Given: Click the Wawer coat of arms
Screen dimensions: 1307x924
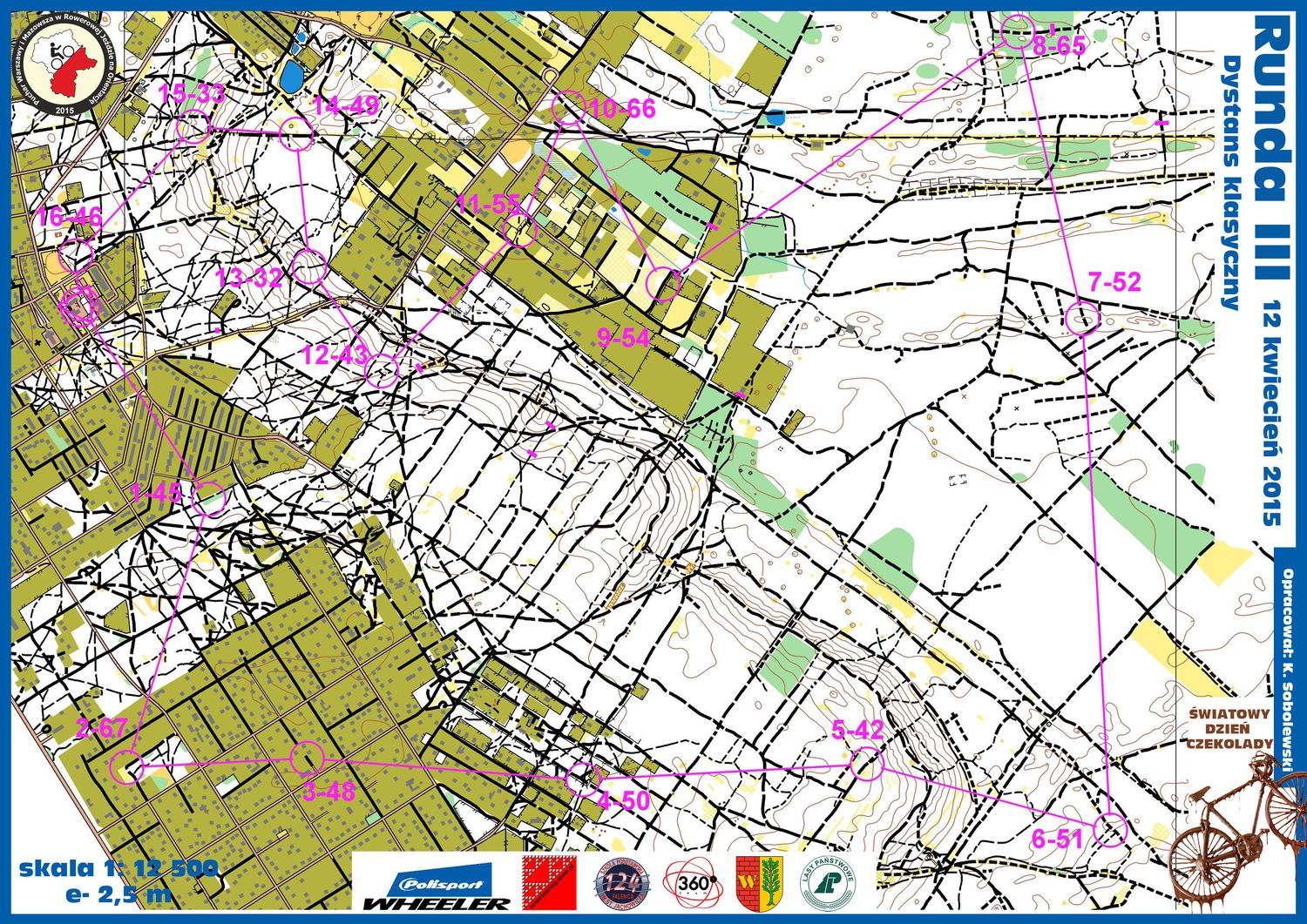Looking at the screenshot, I should [759, 881].
